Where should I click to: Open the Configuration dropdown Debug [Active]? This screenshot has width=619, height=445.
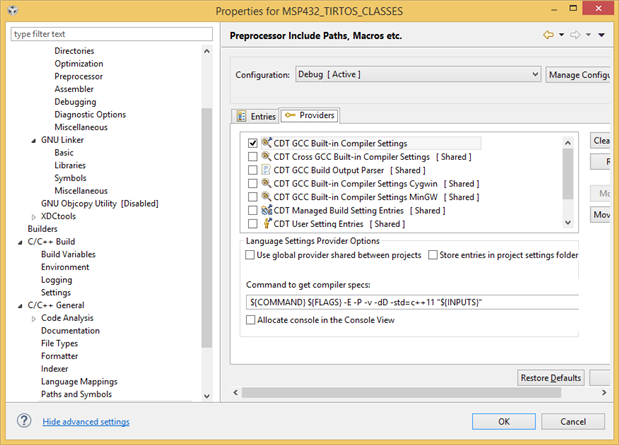pos(418,74)
